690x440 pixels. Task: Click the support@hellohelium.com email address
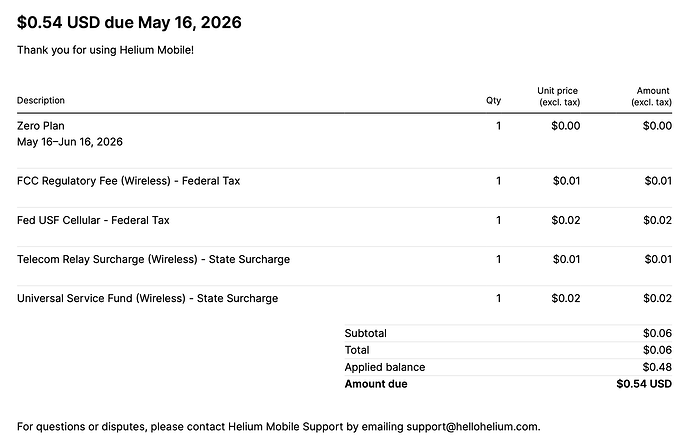pyautogui.click(x=473, y=427)
